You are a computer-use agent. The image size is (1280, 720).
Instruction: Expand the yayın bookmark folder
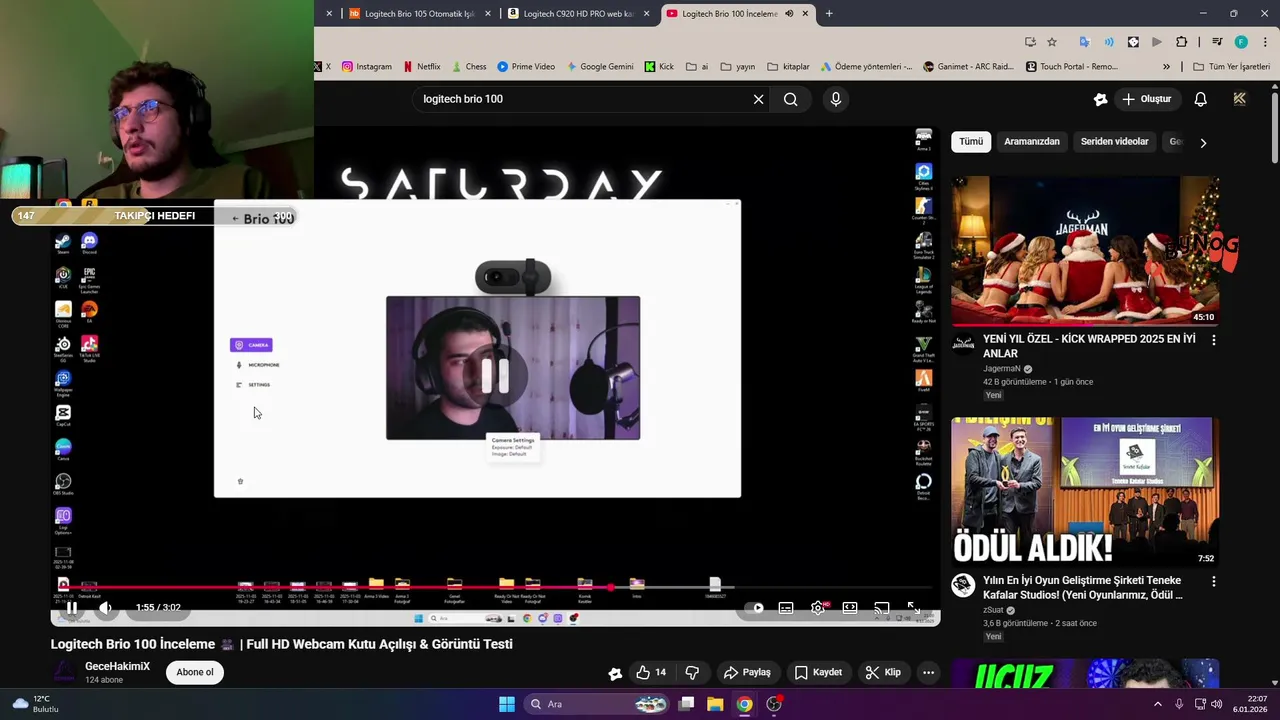[738, 67]
